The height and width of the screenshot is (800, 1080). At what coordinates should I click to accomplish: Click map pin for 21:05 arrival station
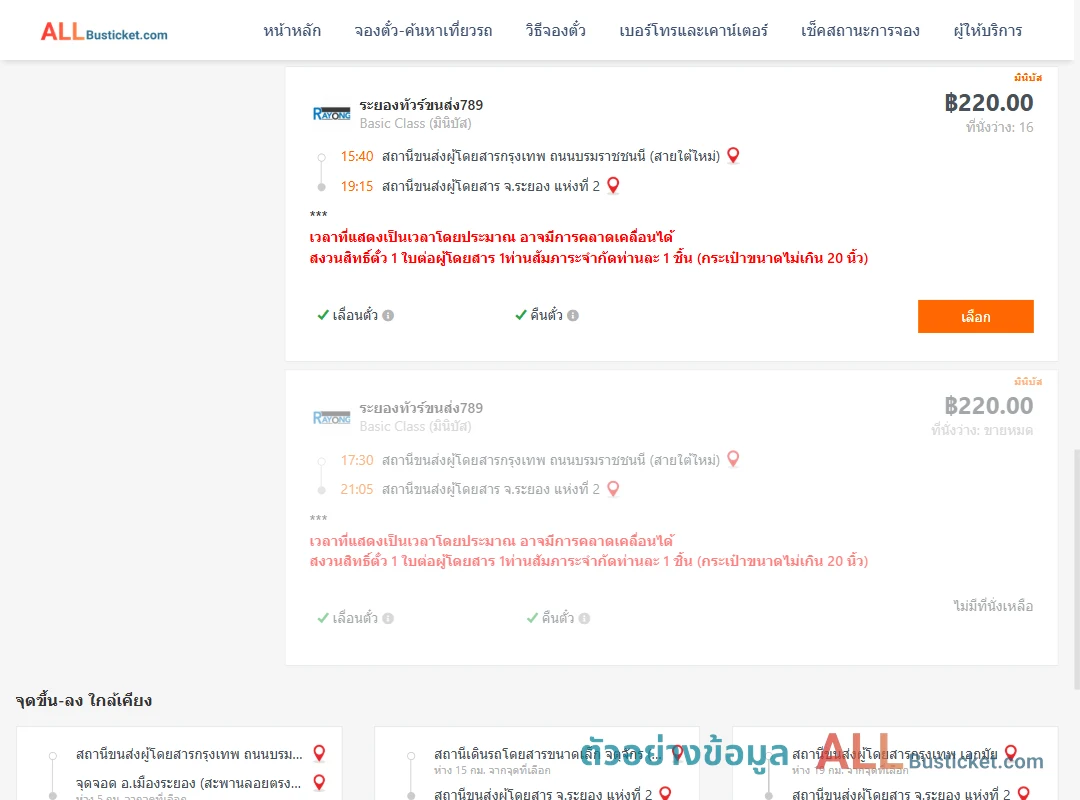613,489
